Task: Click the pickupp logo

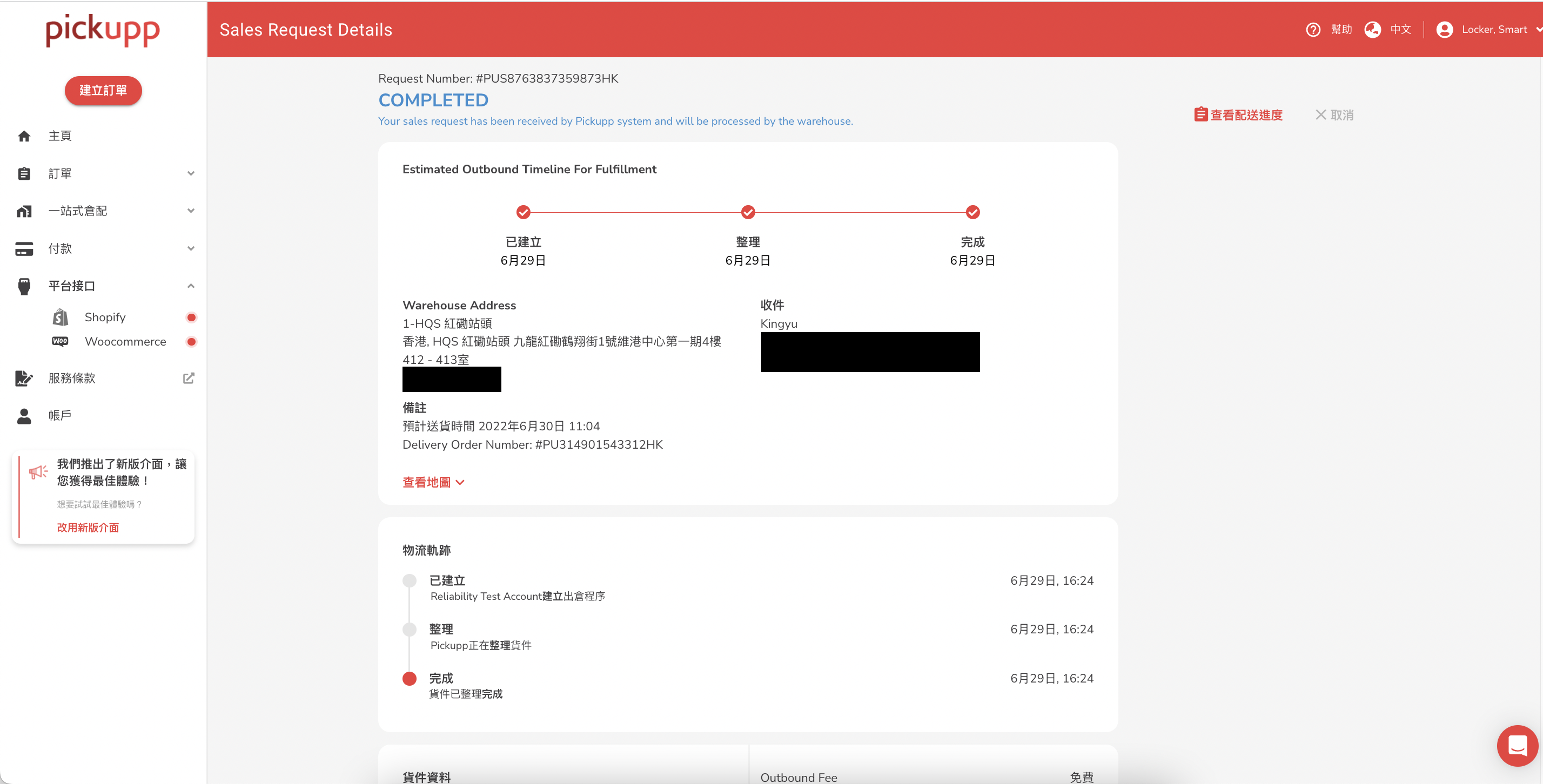Action: pos(103,30)
